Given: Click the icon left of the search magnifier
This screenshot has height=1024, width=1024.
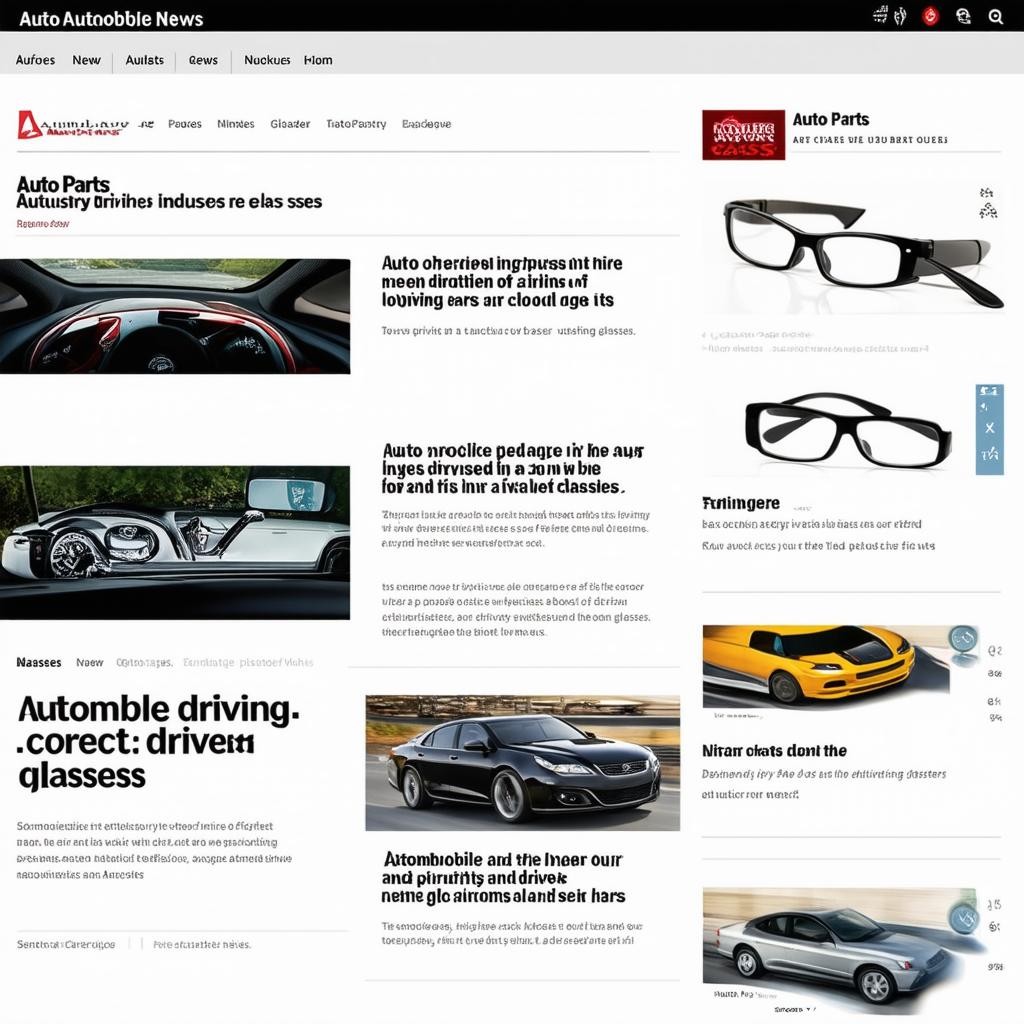Looking at the screenshot, I should pyautogui.click(x=964, y=16).
